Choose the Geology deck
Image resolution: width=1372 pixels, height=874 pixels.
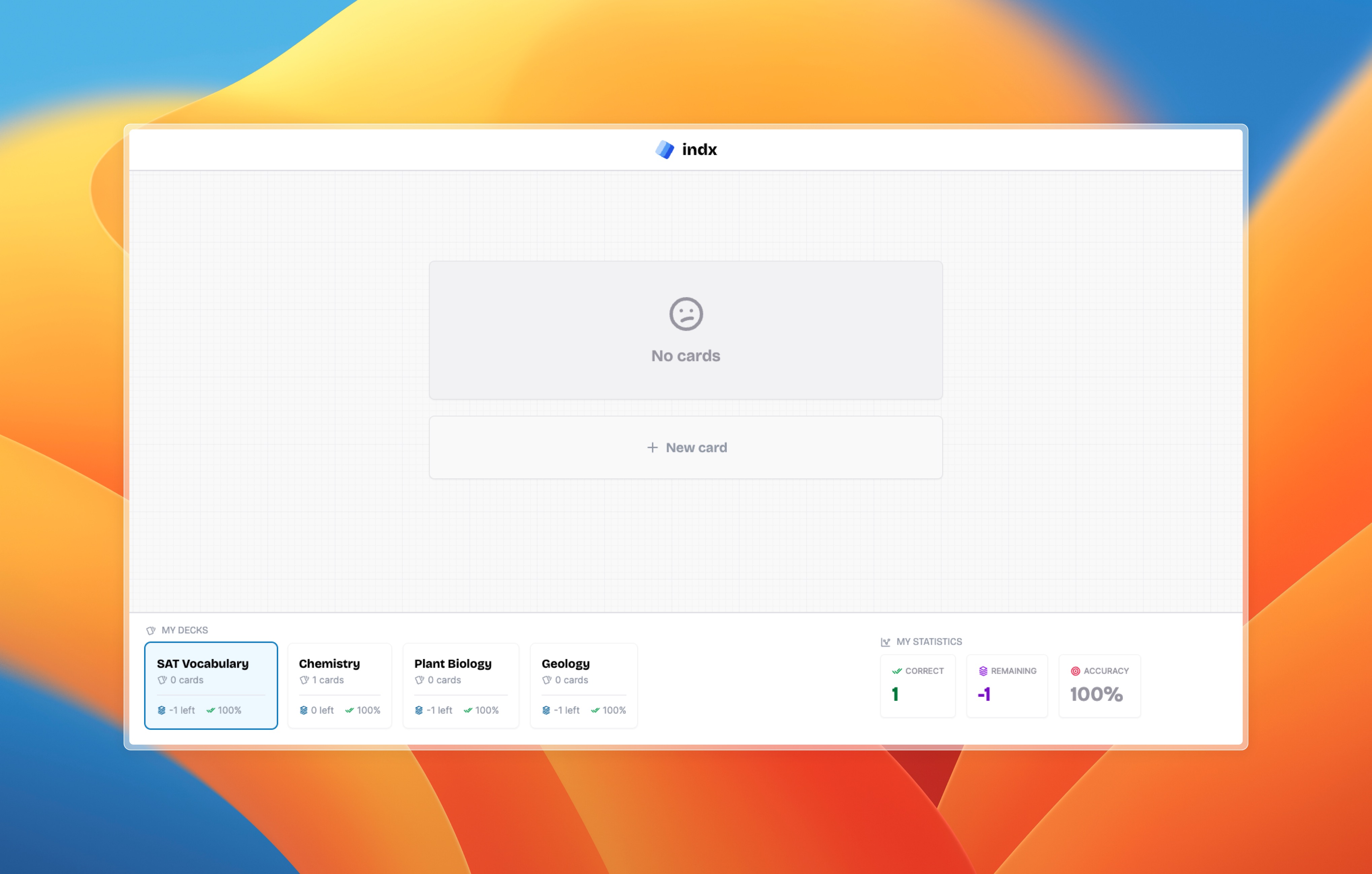[x=583, y=685]
